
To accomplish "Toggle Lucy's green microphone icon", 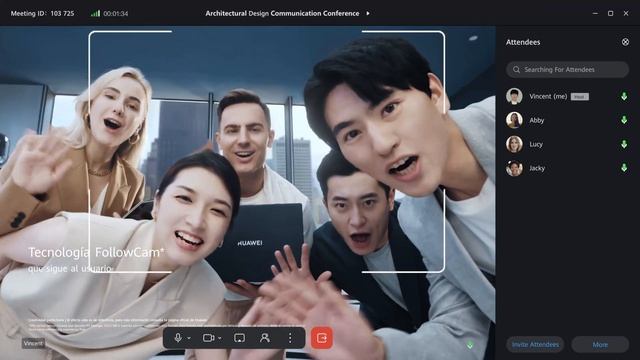I will [624, 144].
